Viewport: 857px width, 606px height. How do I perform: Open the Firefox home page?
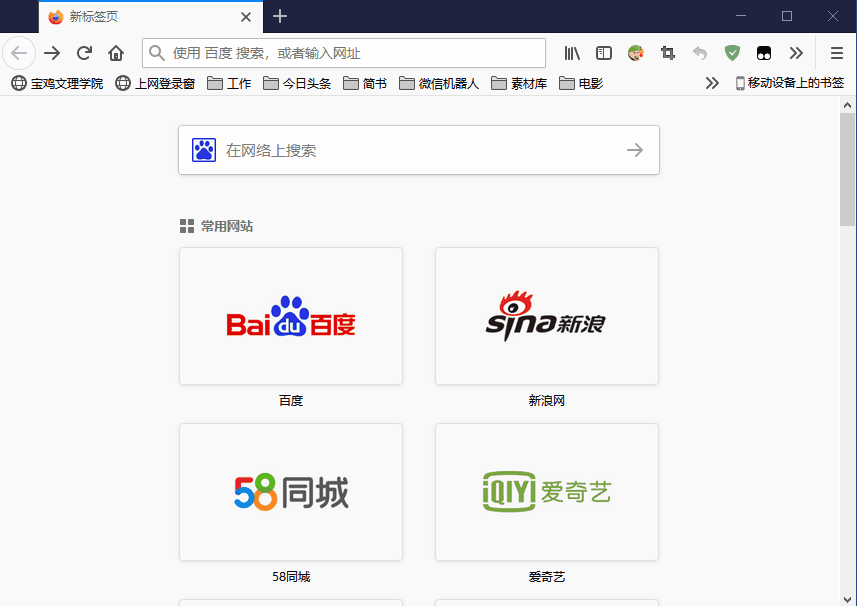116,53
